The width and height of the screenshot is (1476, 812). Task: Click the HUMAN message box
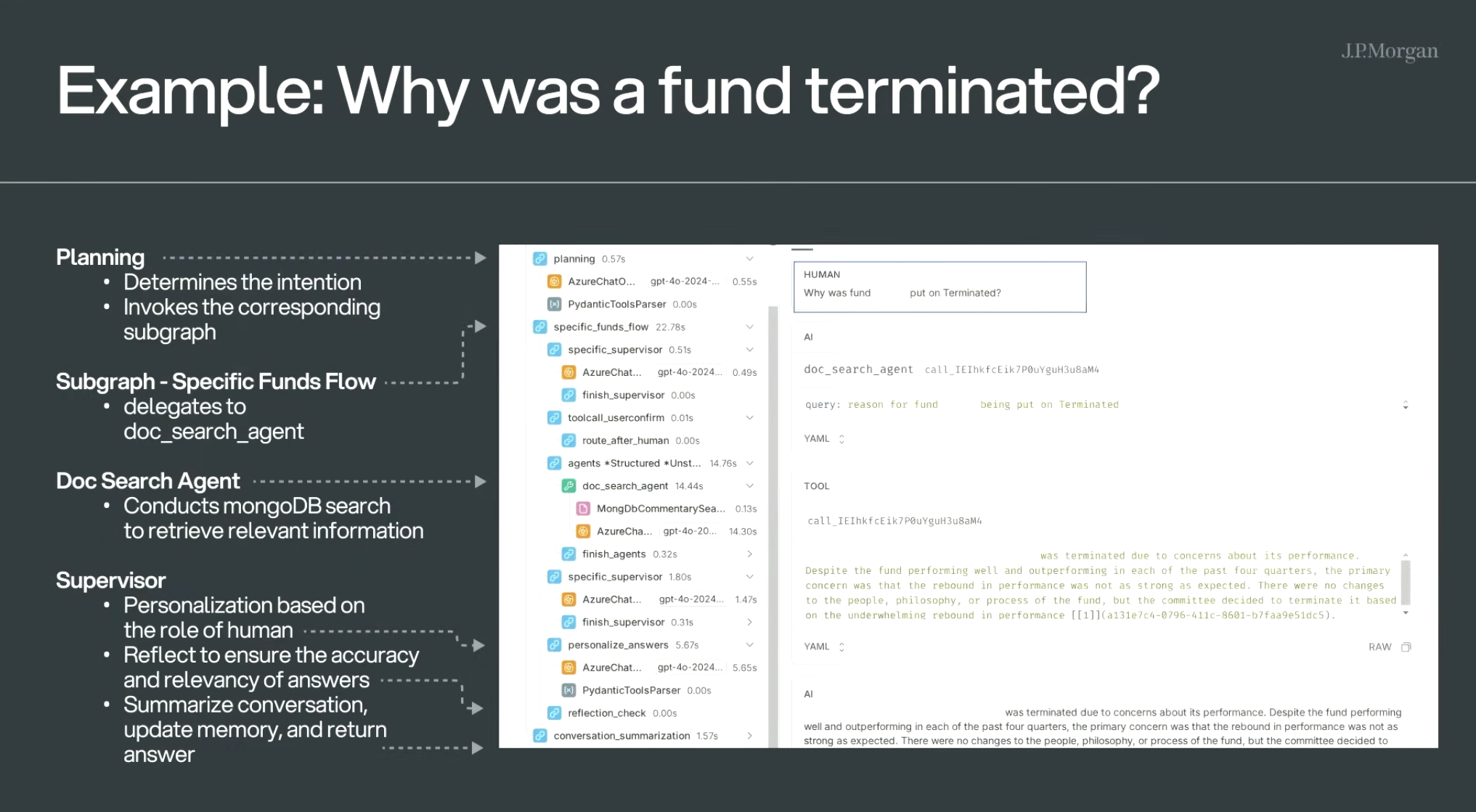[x=940, y=287]
